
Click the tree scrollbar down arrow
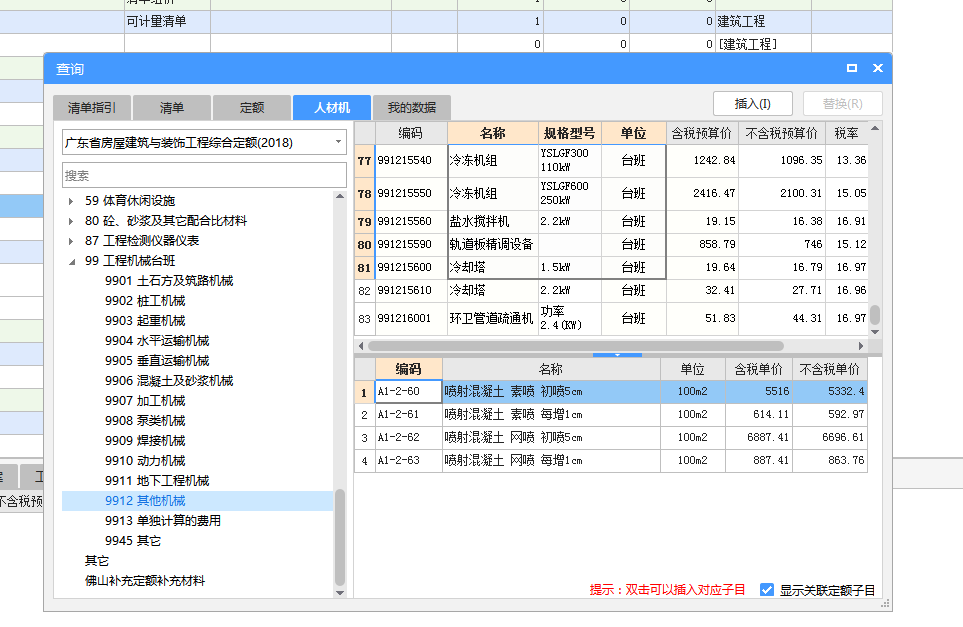(x=340, y=593)
